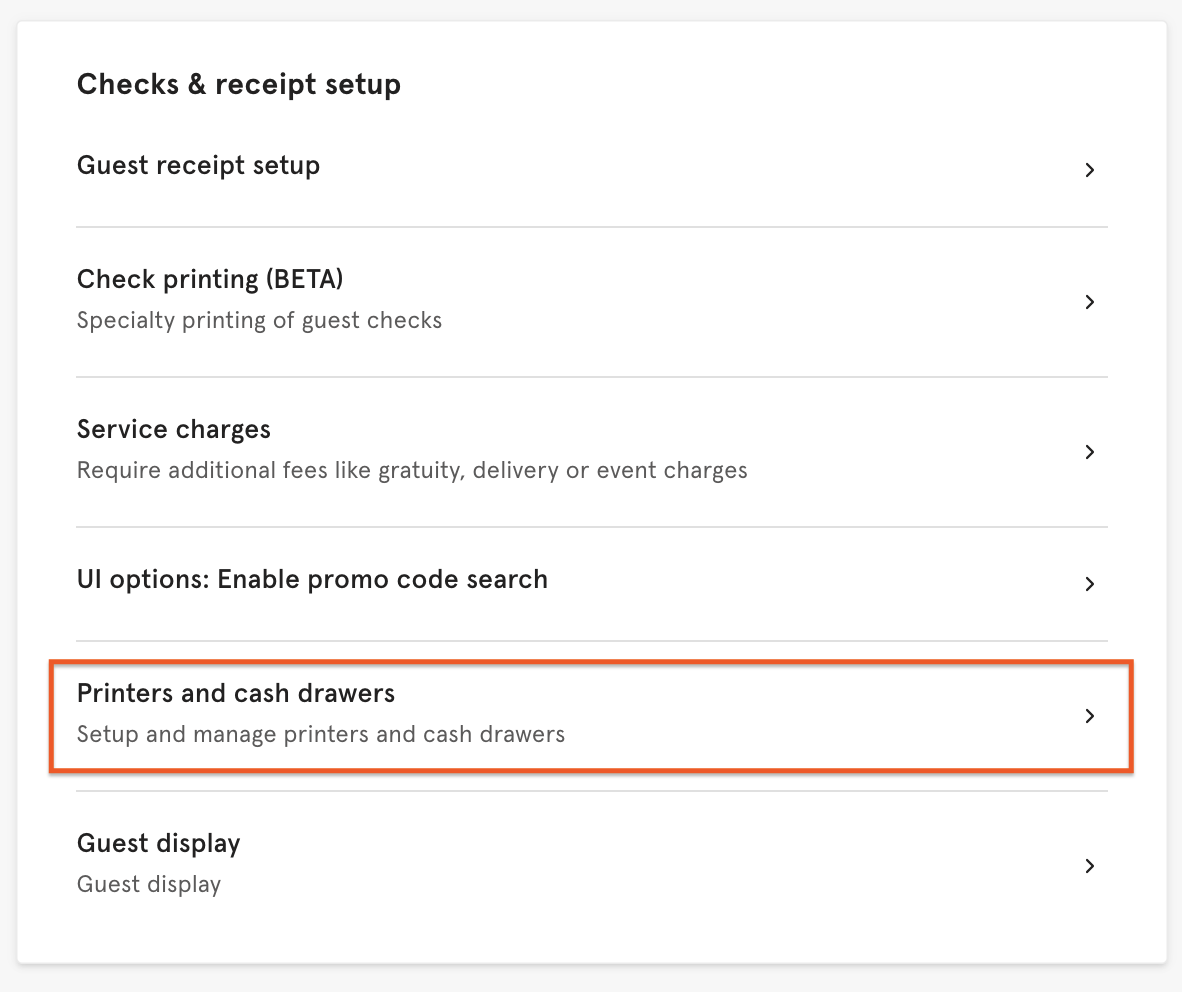Click the gray Guest display subtitle text
Screen dimensions: 1182x992
click(148, 884)
